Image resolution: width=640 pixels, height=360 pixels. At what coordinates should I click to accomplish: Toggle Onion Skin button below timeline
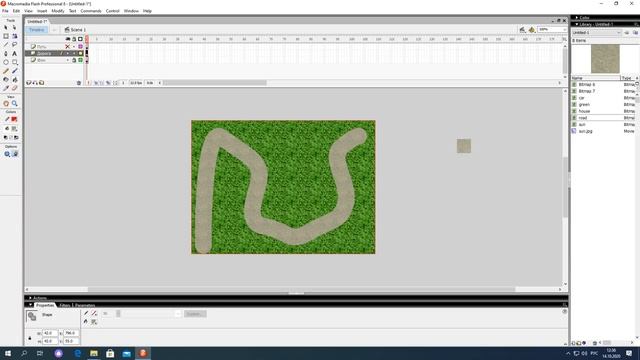pos(96,83)
